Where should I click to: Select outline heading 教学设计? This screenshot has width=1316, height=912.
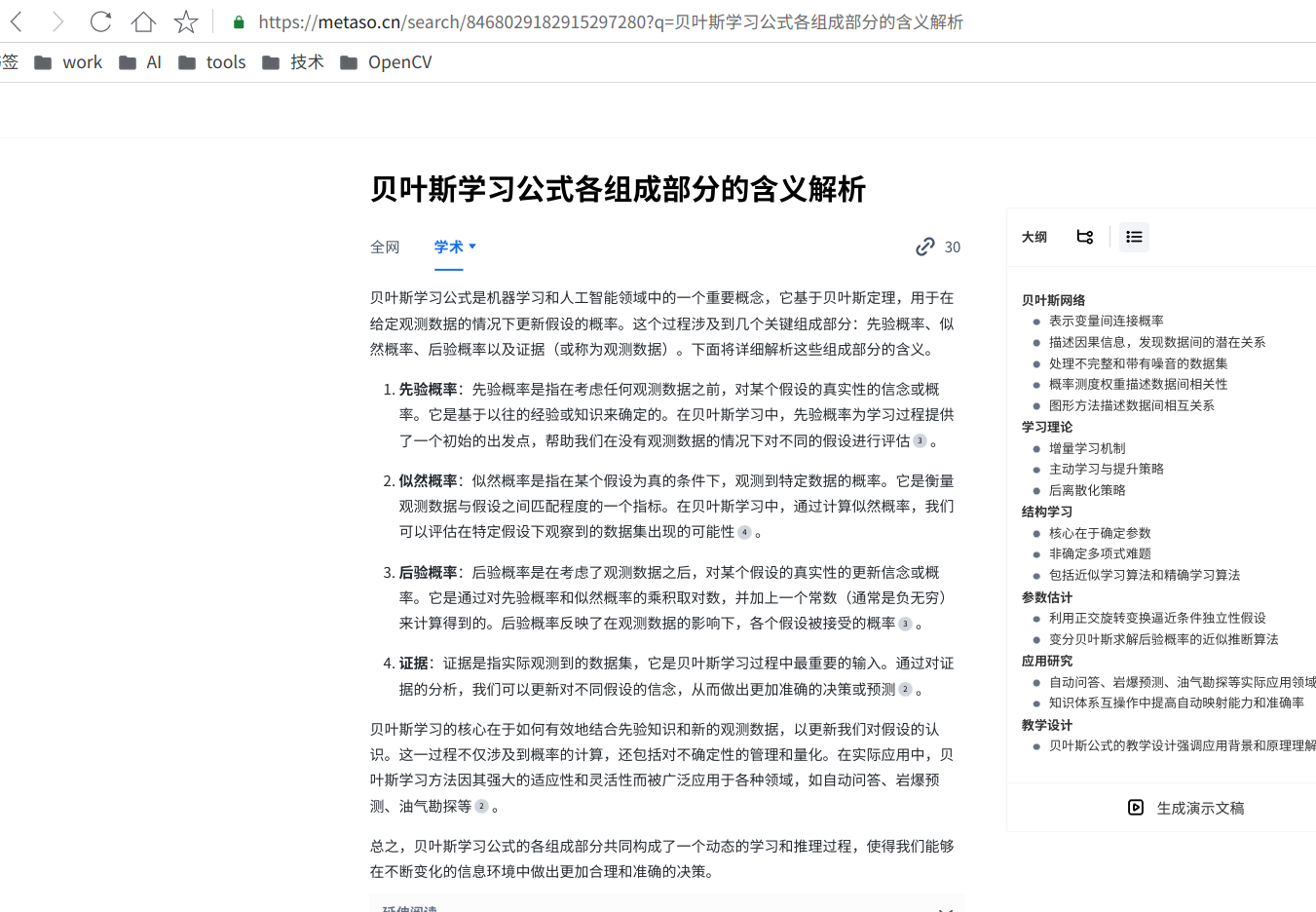click(x=1047, y=725)
